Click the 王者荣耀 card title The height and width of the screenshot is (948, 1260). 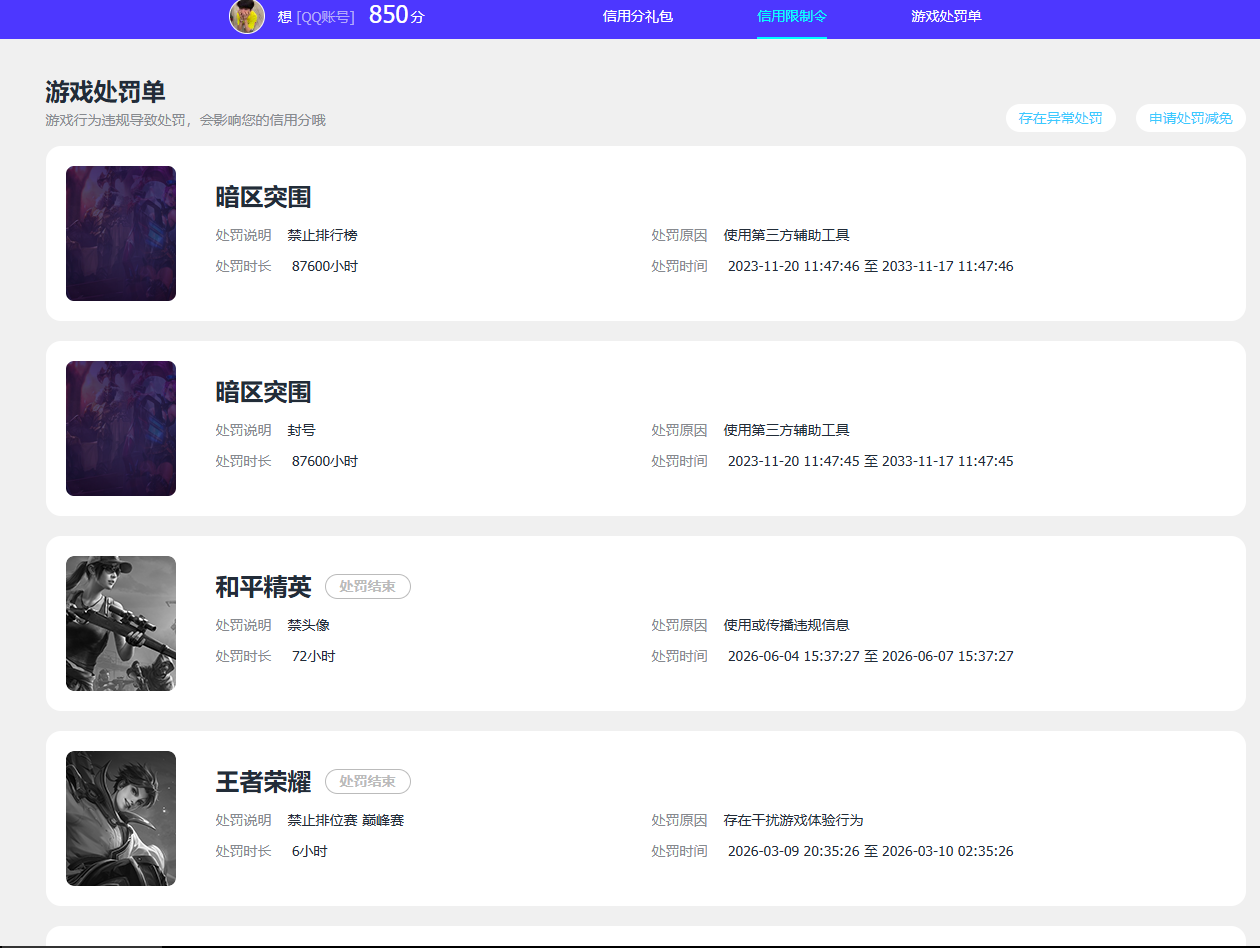(263, 782)
